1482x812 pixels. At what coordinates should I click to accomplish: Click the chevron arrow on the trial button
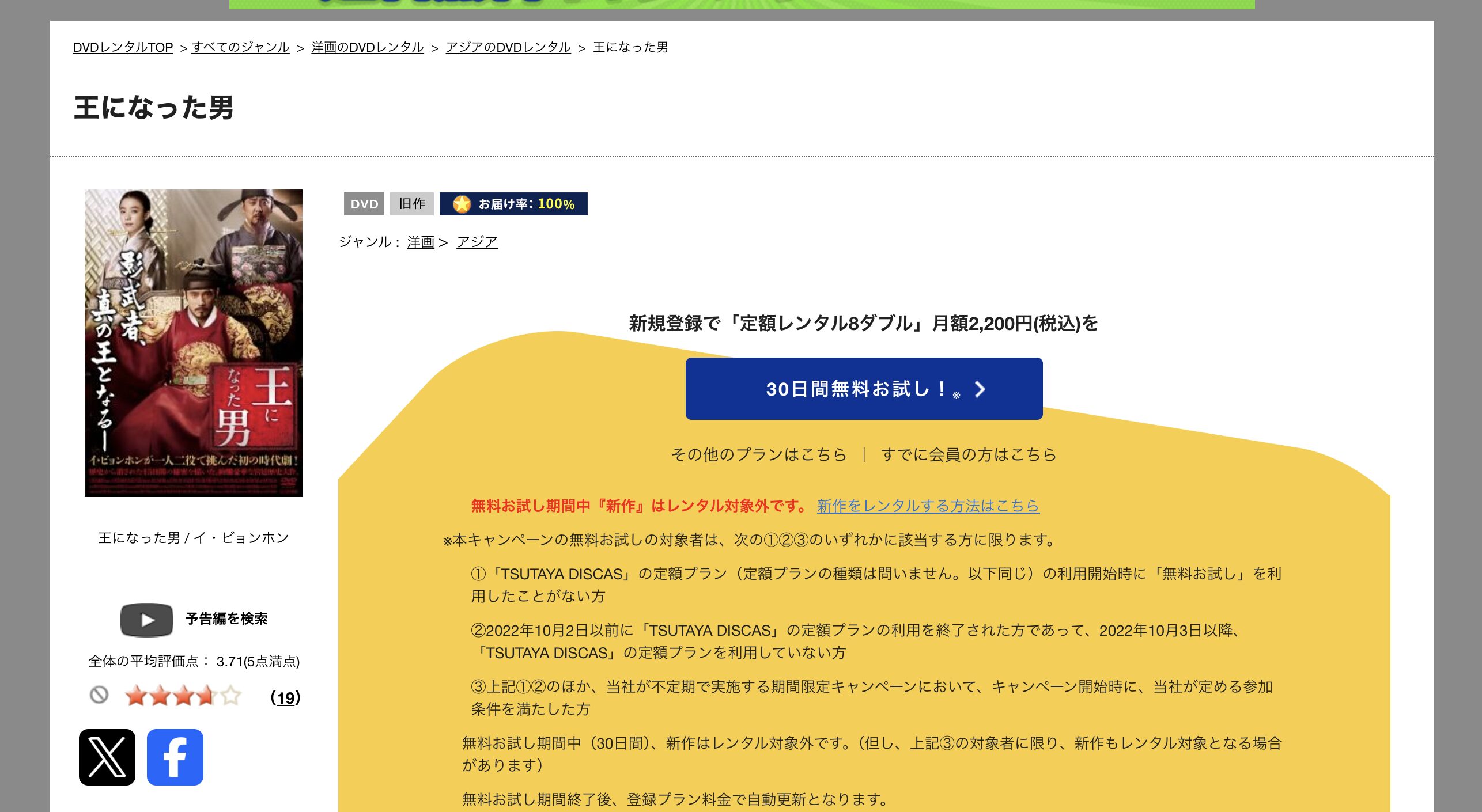point(980,389)
